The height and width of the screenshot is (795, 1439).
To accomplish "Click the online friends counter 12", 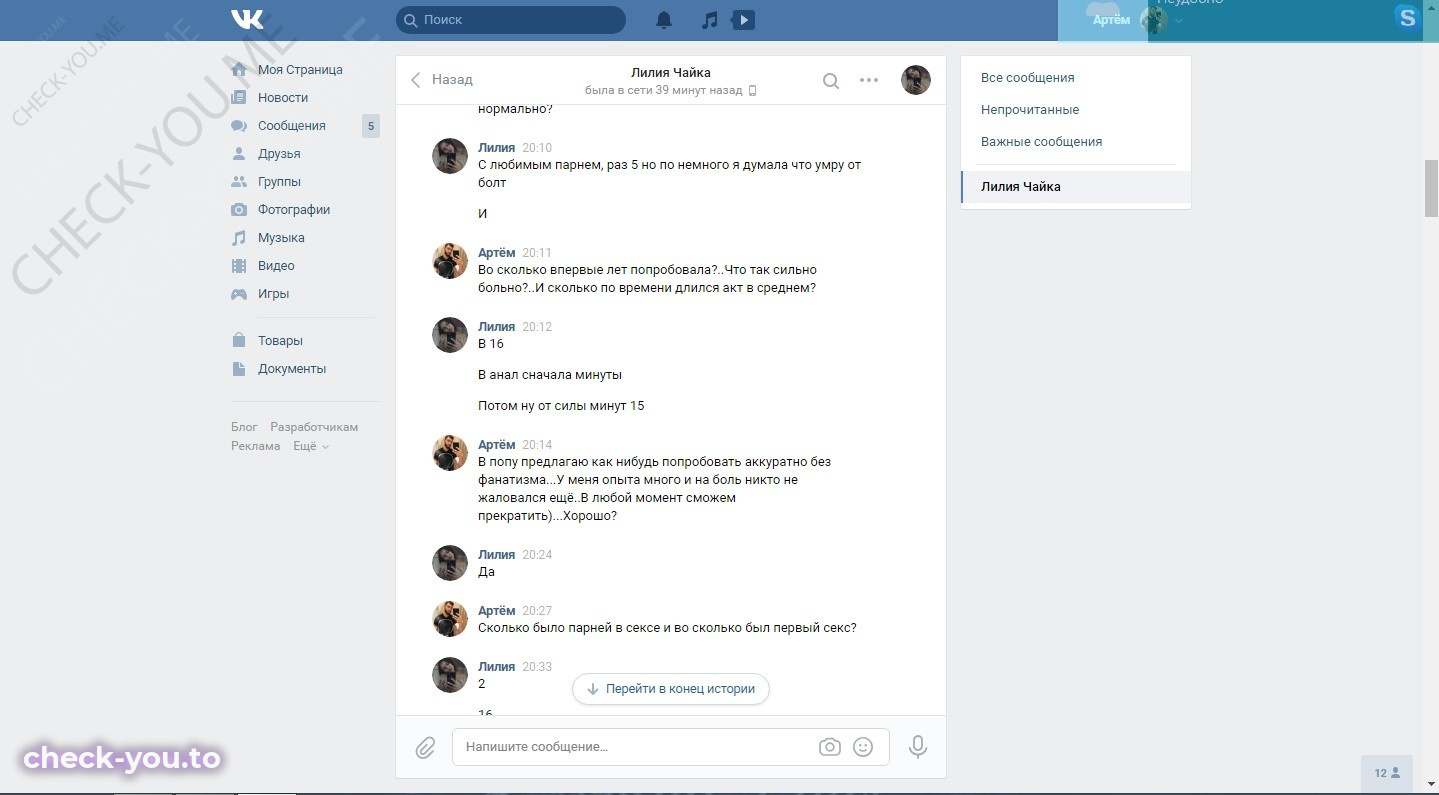I will [1387, 773].
